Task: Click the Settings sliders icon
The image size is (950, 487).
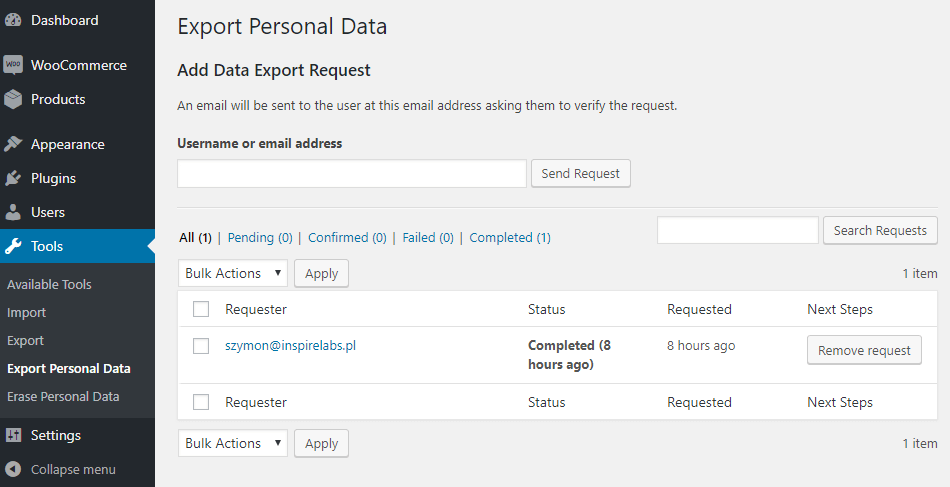Action: (13, 435)
